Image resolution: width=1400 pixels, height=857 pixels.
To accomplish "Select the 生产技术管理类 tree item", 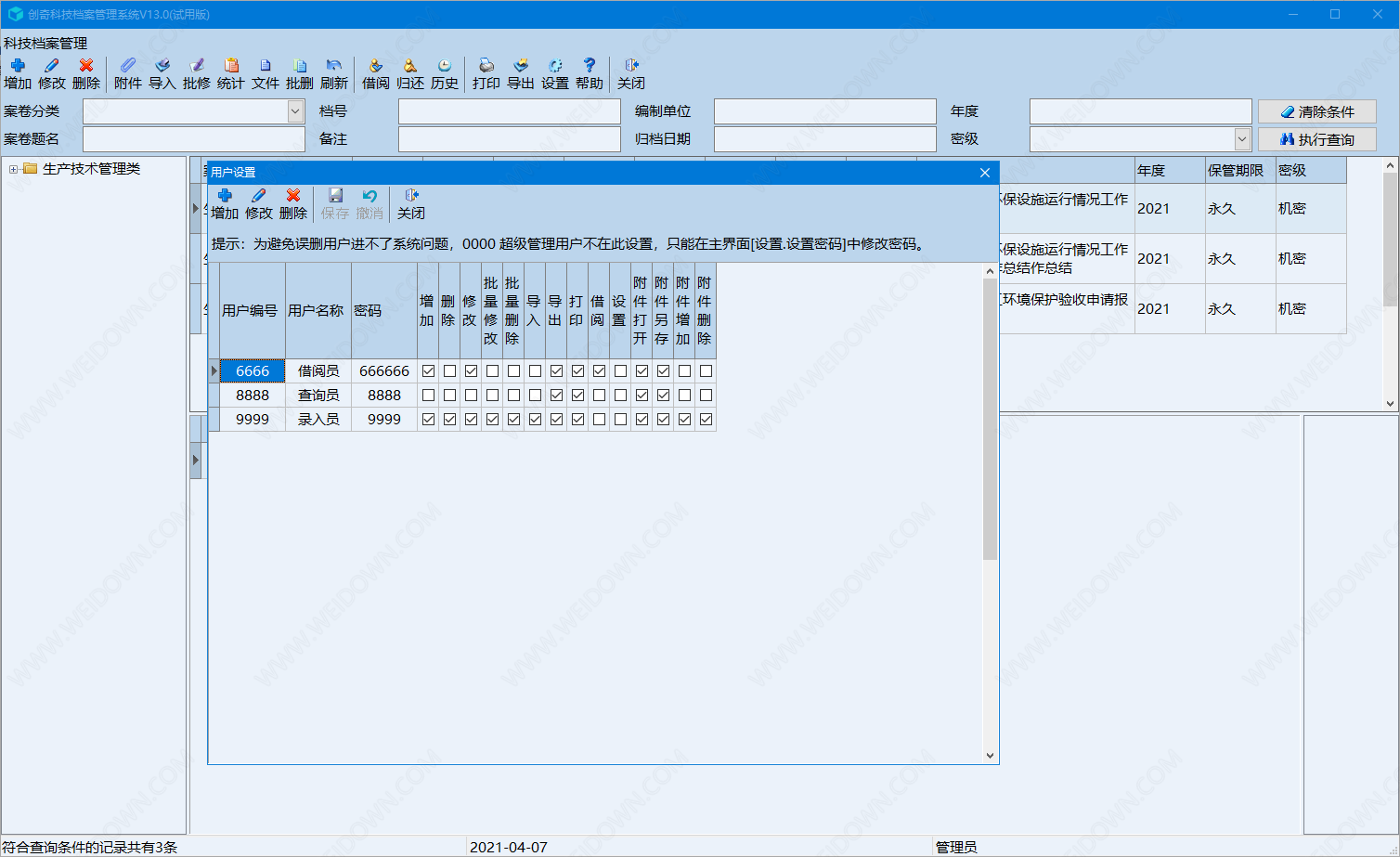I will [x=91, y=169].
